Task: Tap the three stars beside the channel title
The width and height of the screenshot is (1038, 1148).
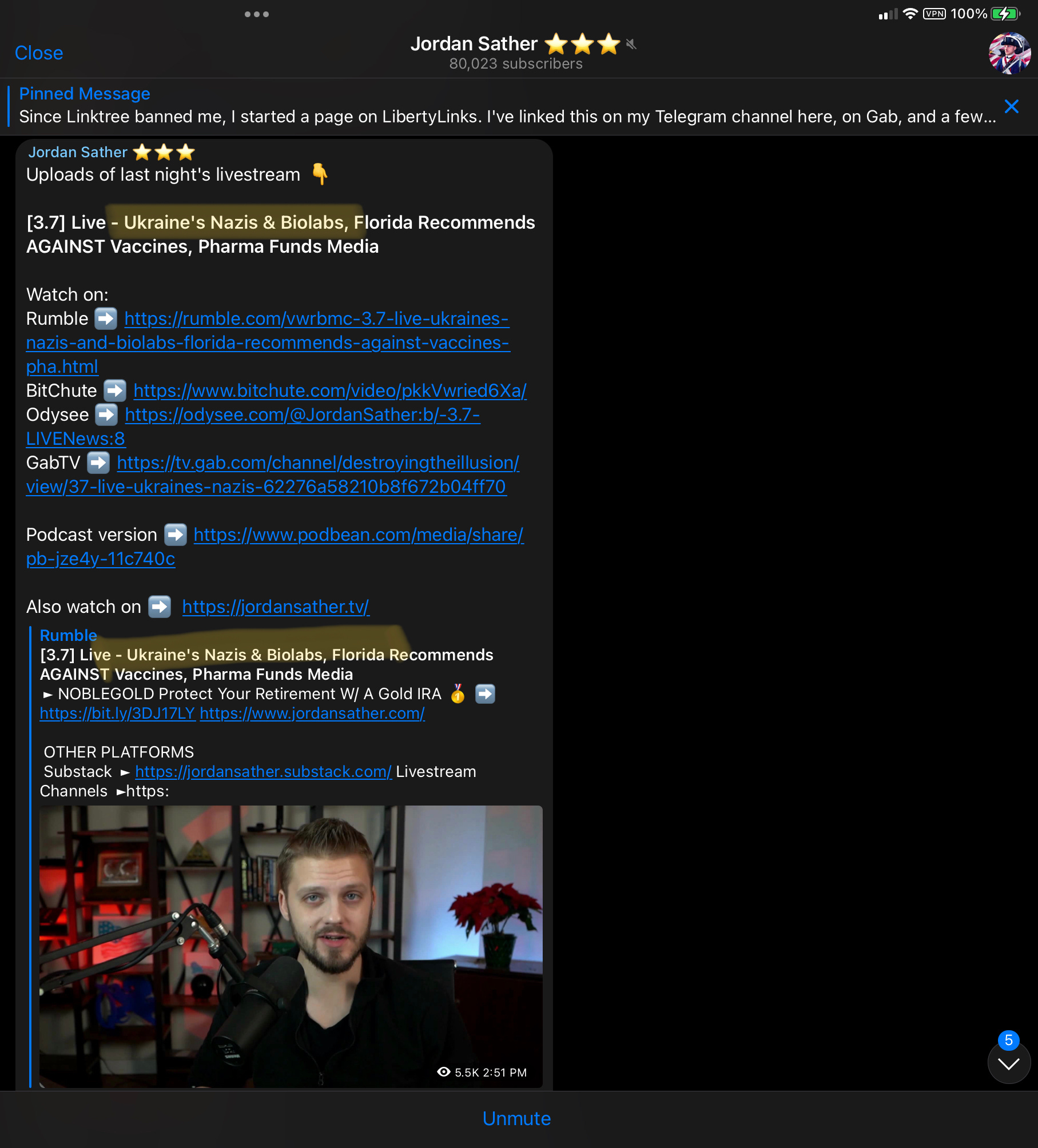Action: pyautogui.click(x=582, y=44)
